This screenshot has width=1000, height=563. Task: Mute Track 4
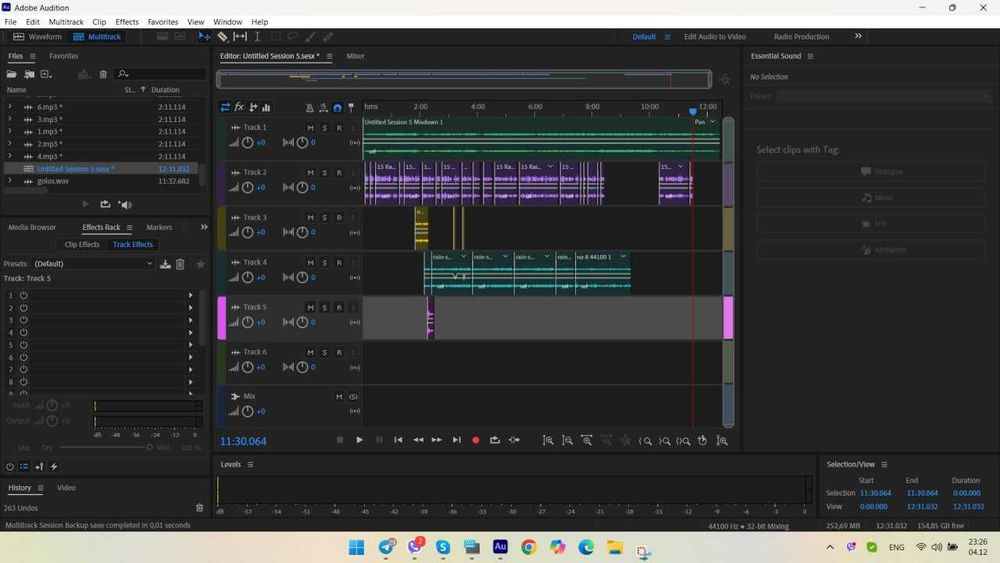click(311, 263)
